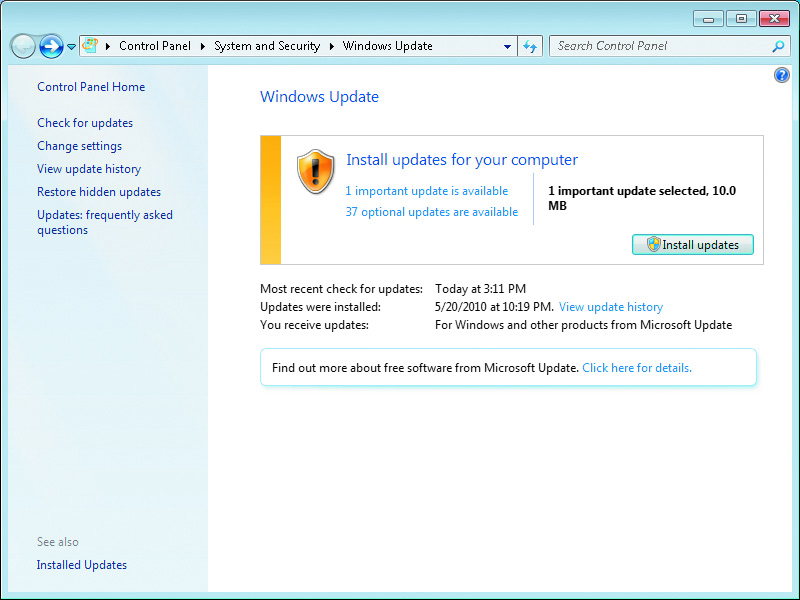Open Change settings in sidebar
The height and width of the screenshot is (600, 800).
click(x=79, y=146)
